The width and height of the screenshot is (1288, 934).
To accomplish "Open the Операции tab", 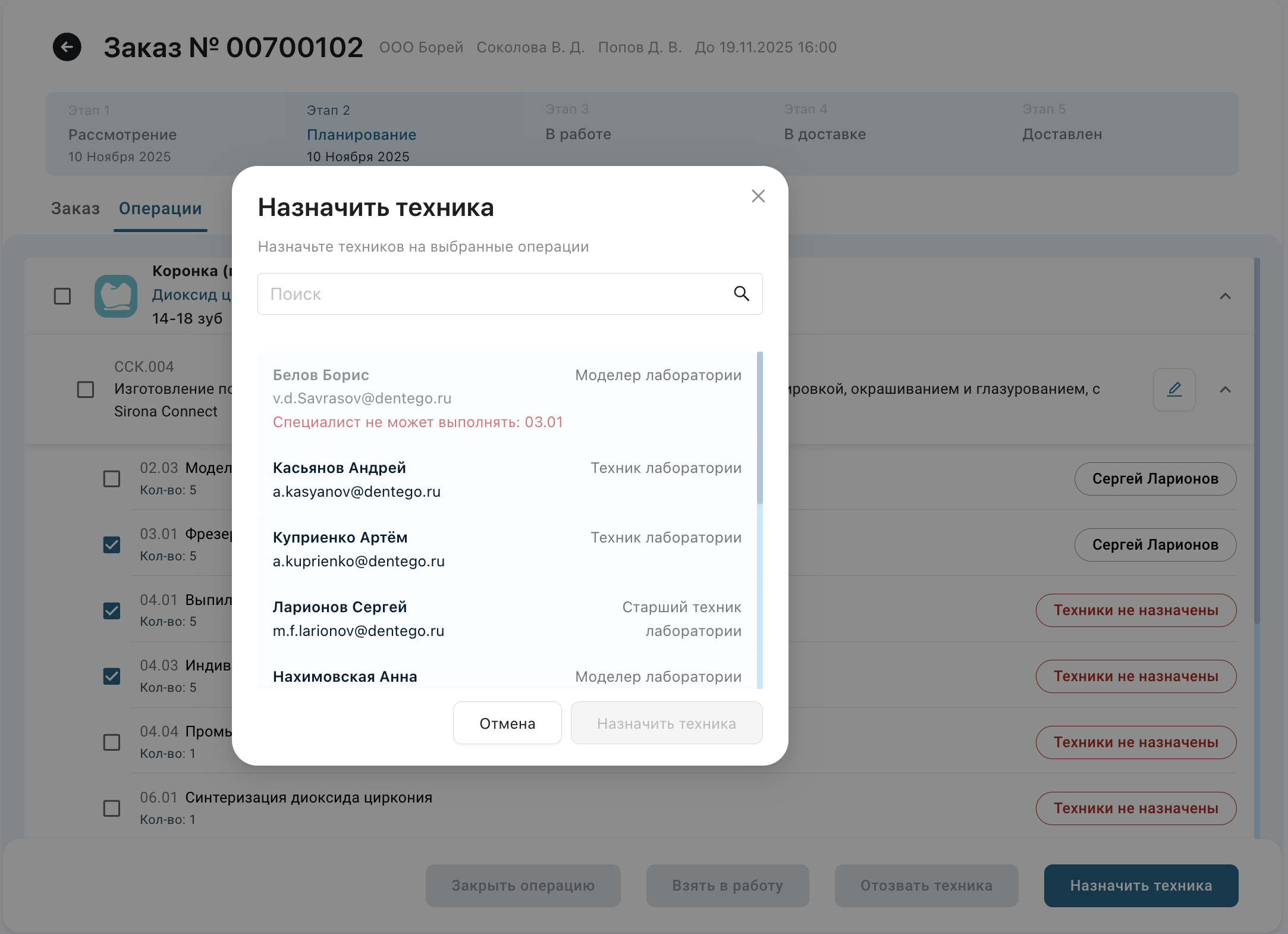I will [160, 209].
